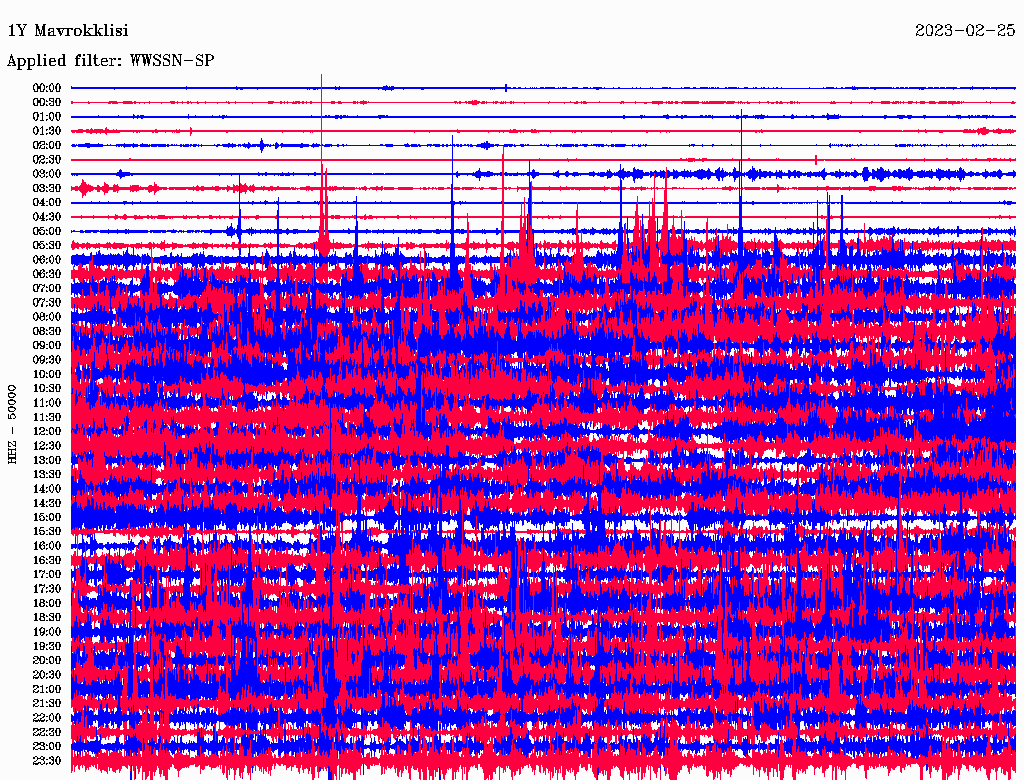Viewport: 1024px width, 780px height.
Task: Select the 01:30 time label
Action: pyautogui.click(x=47, y=131)
